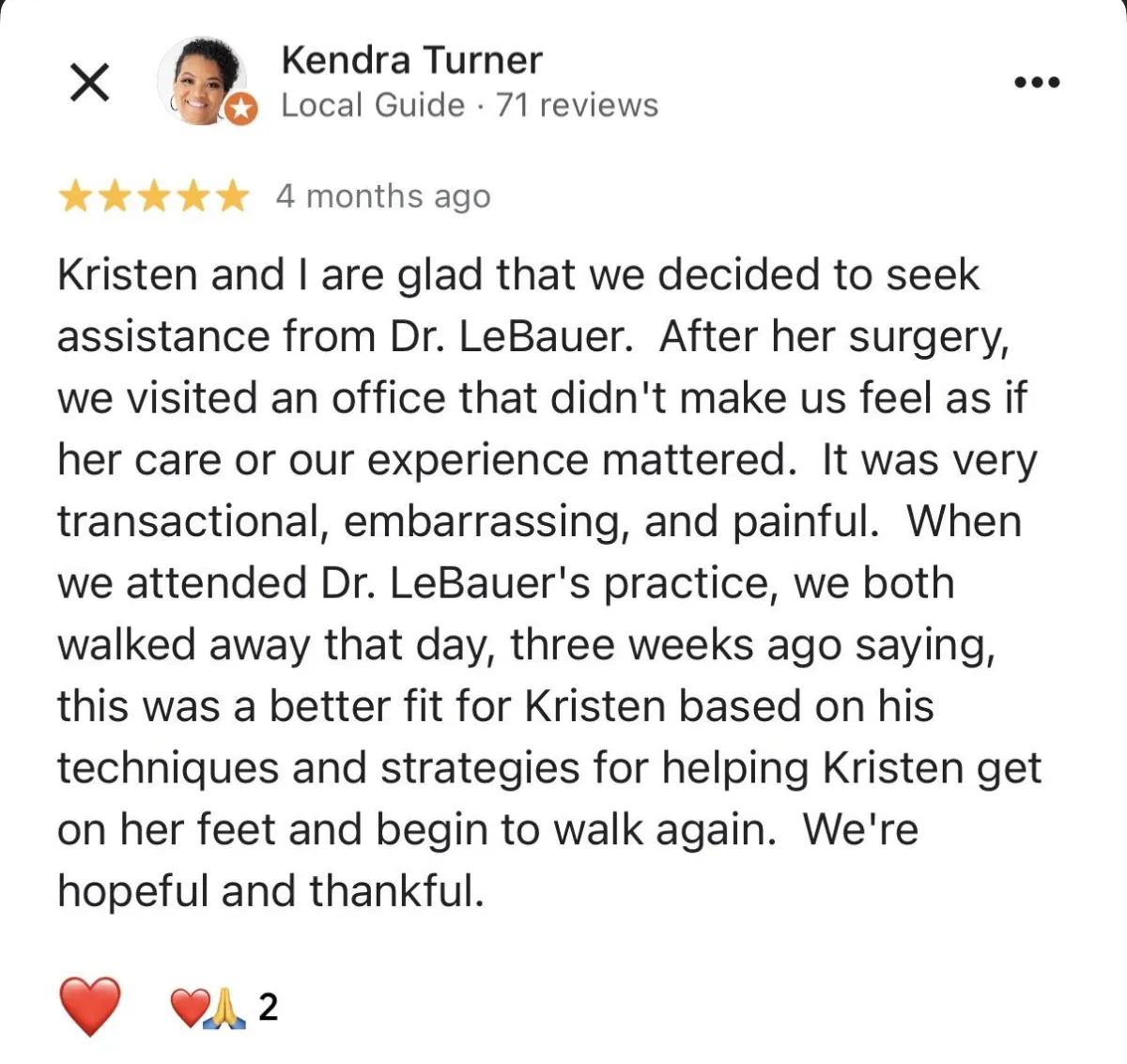This screenshot has width=1127, height=1064.
Task: View the reaction count of 2
Action: coord(268,1008)
